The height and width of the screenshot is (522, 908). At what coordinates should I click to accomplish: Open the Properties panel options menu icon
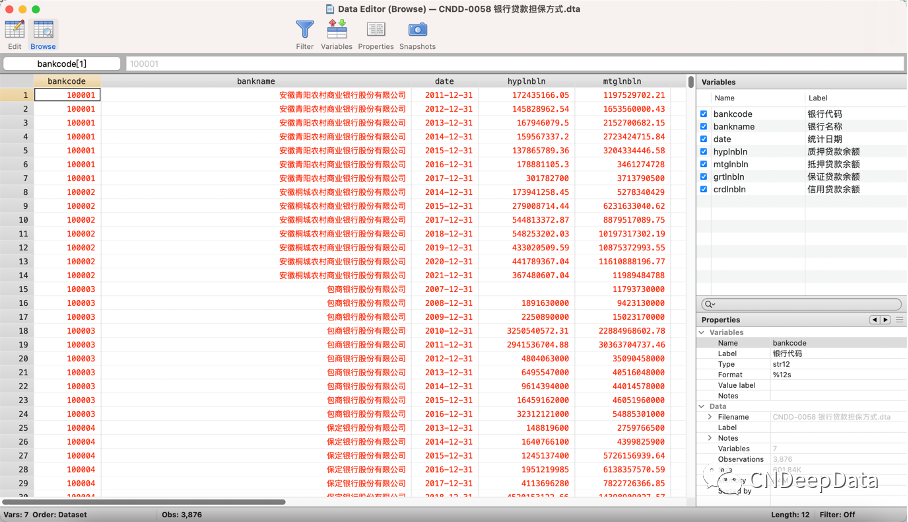[899, 320]
